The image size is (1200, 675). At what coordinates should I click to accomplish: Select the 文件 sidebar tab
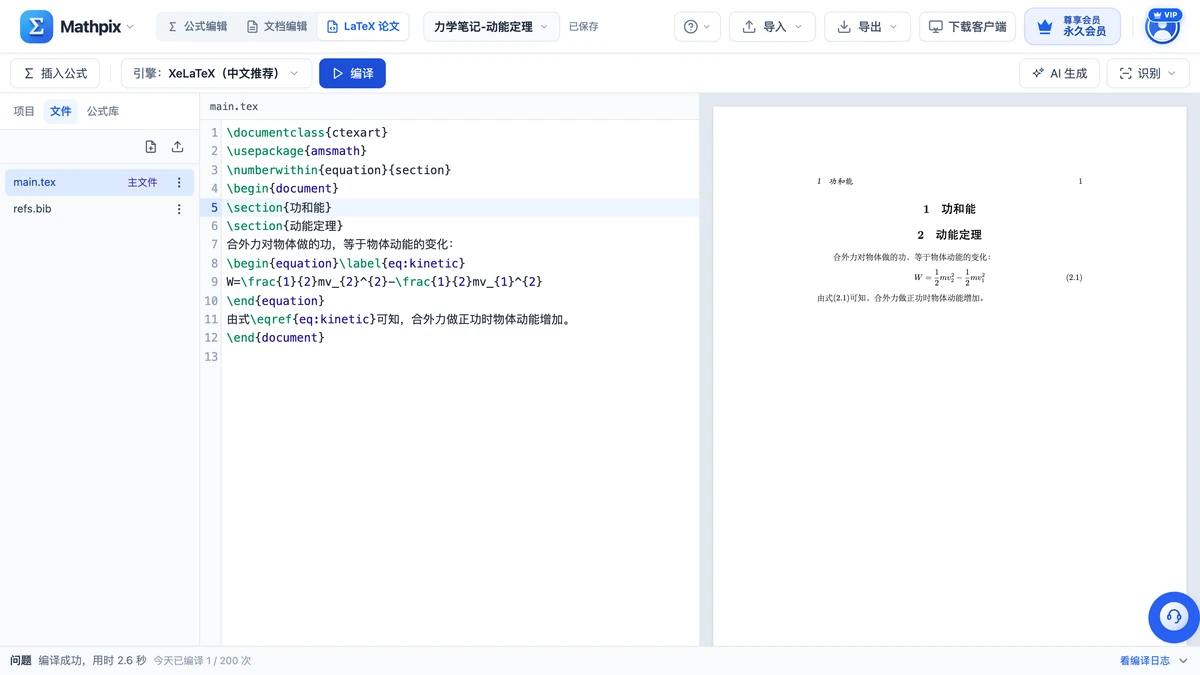pos(61,111)
